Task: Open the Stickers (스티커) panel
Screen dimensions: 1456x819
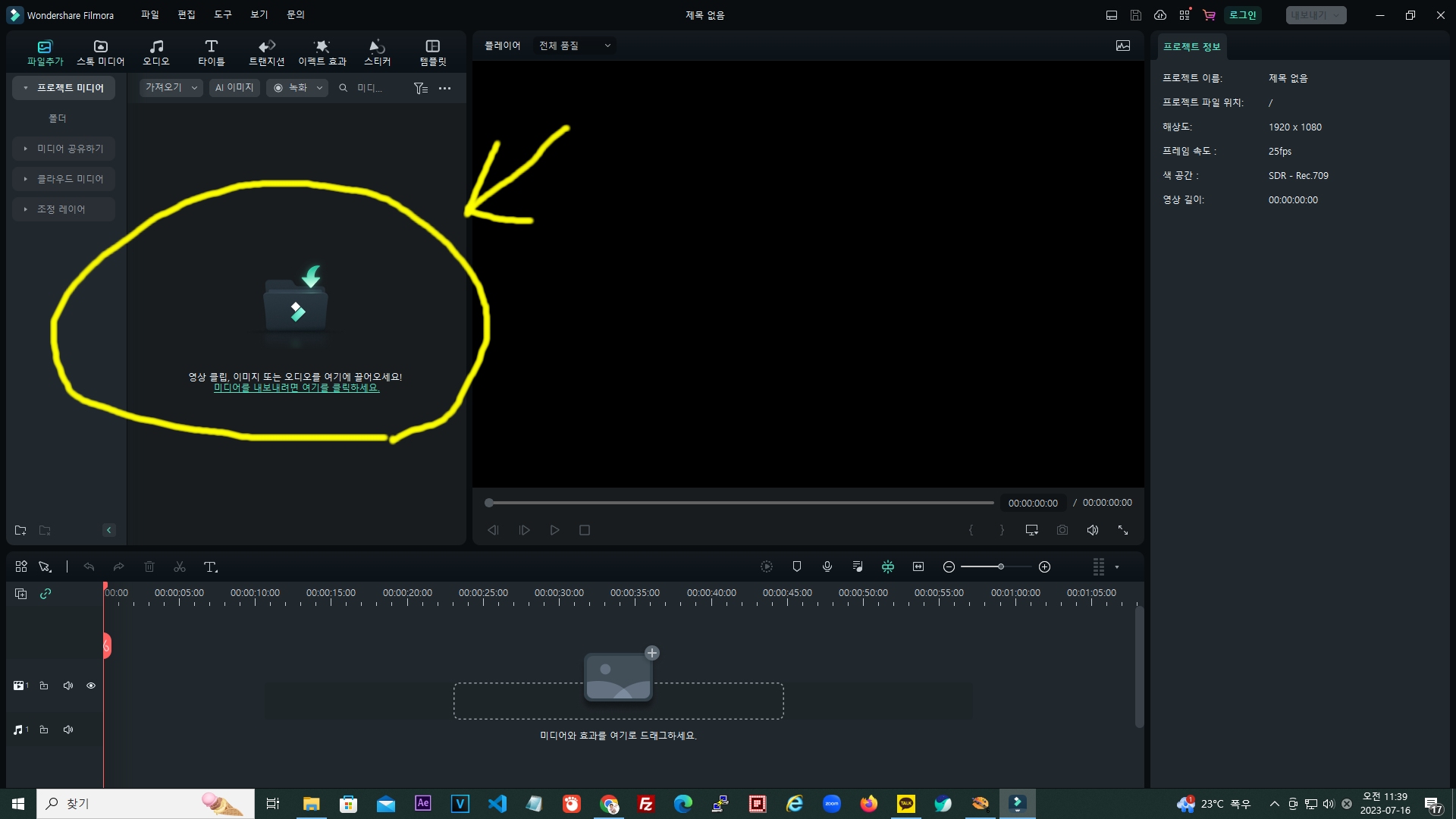Action: (x=377, y=52)
